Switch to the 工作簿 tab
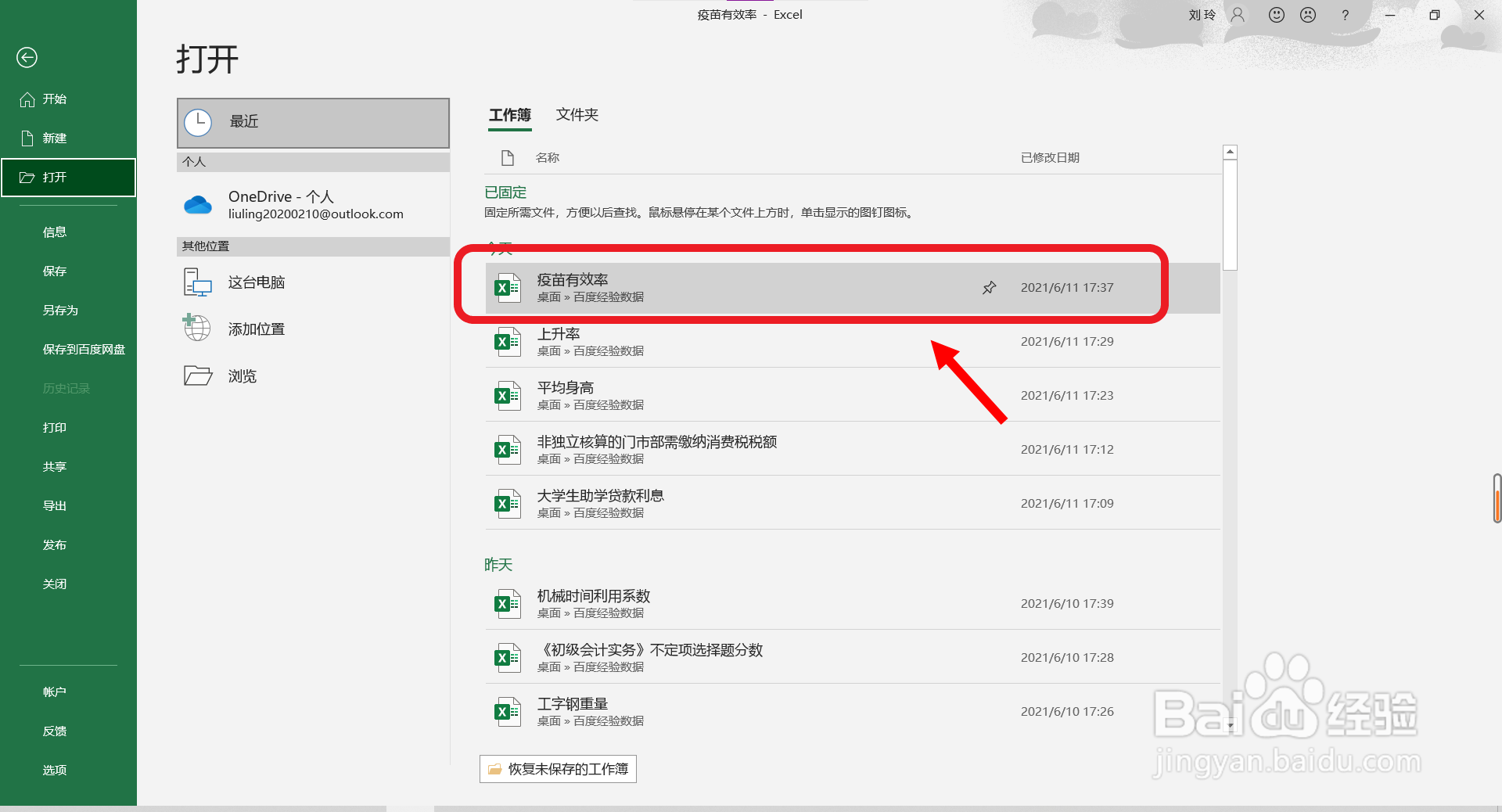1502x812 pixels. pyautogui.click(x=510, y=115)
